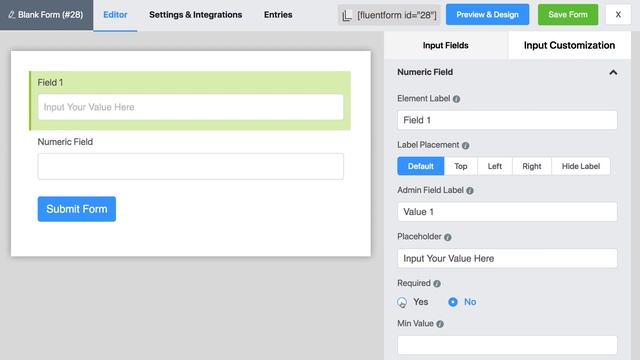Set label placement to Default

[420, 166]
